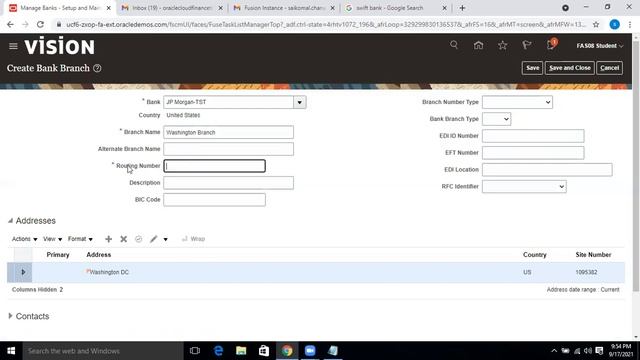The image size is (640, 360).
Task: Collapse the Addresses section
Action: pyautogui.click(x=10, y=221)
